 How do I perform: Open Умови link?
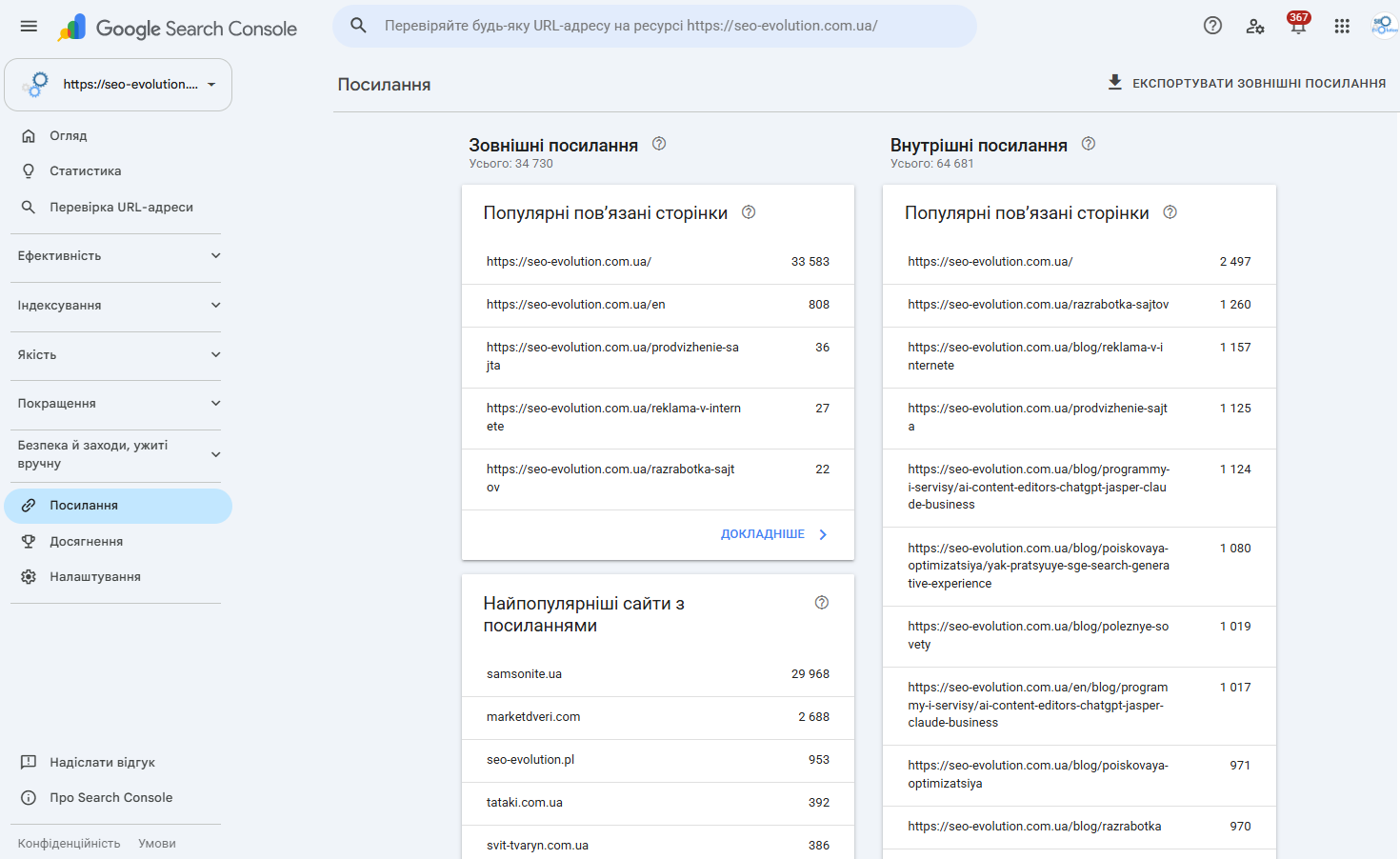click(157, 844)
